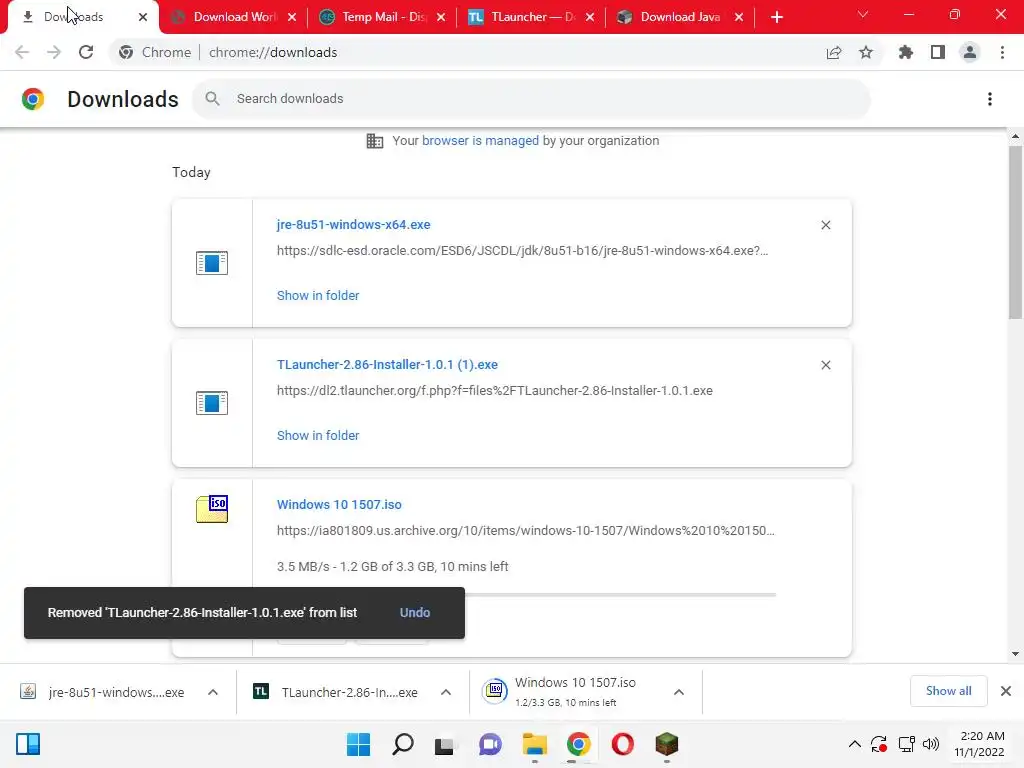Open Opera browser from taskbar

(x=622, y=744)
